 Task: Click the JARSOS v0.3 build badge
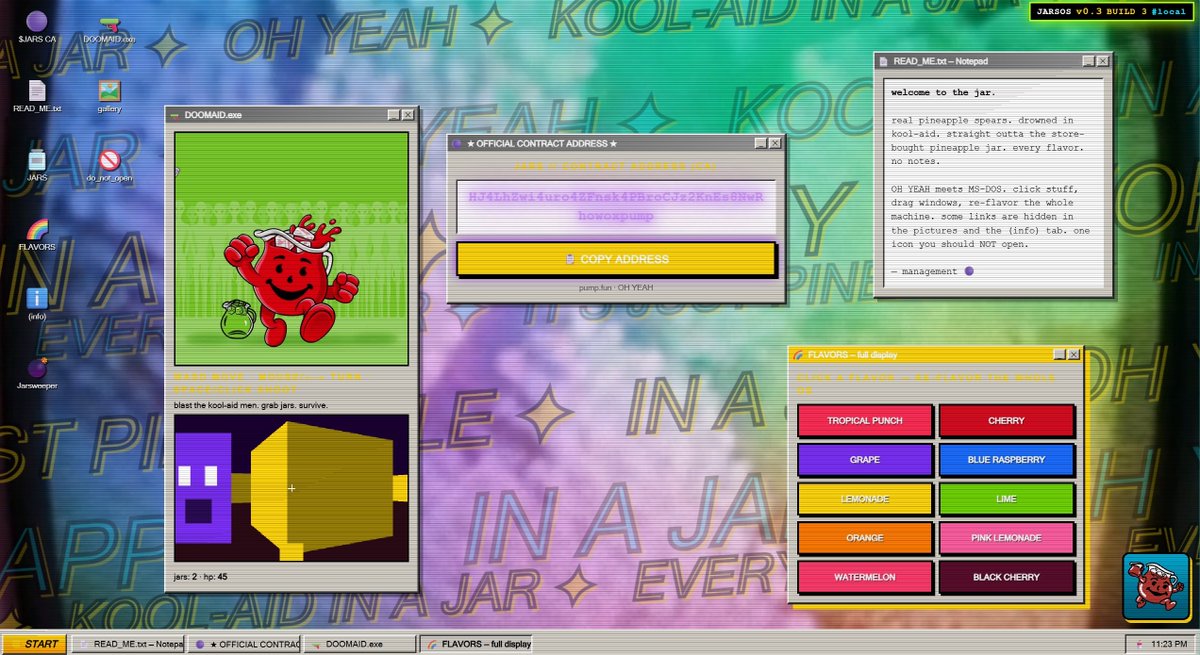[1112, 11]
